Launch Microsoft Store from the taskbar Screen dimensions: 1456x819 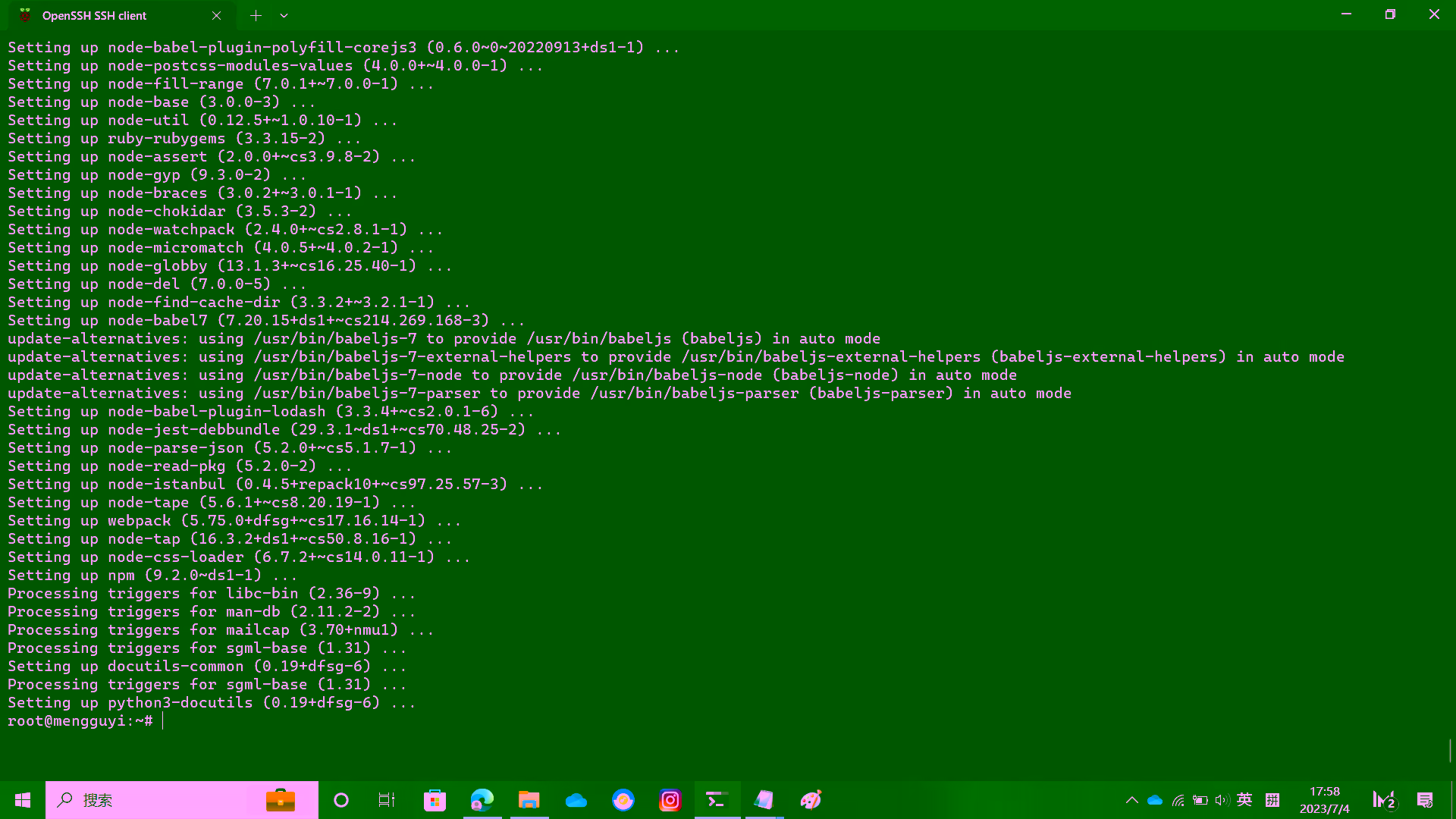point(435,800)
